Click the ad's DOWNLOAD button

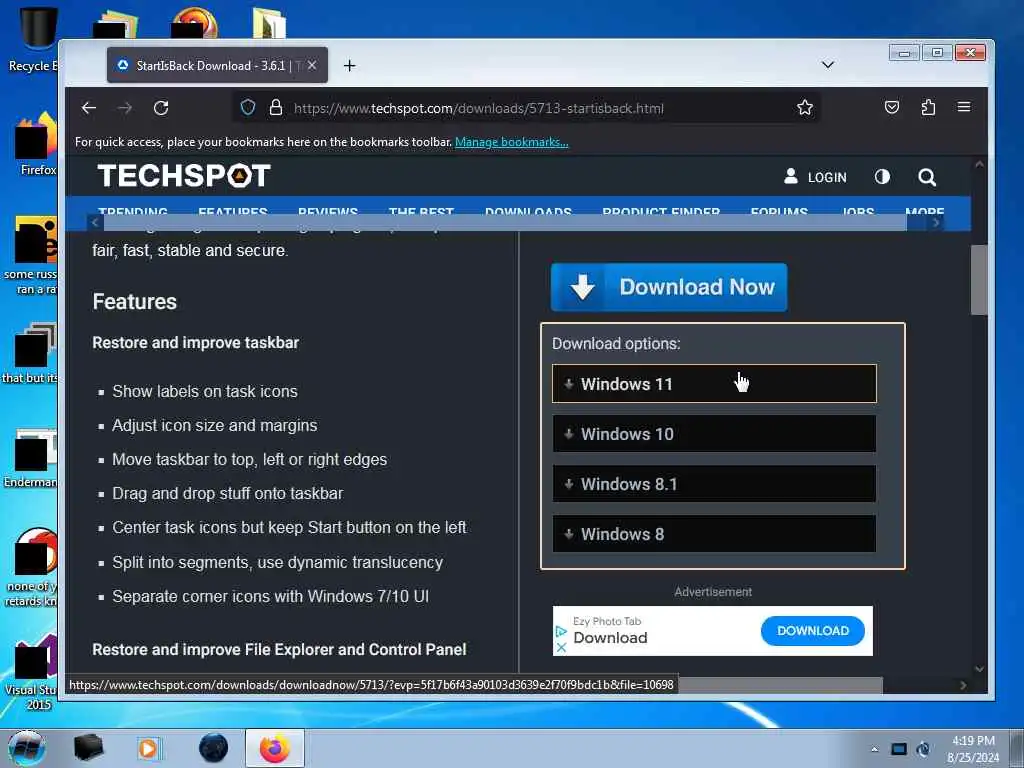812,631
